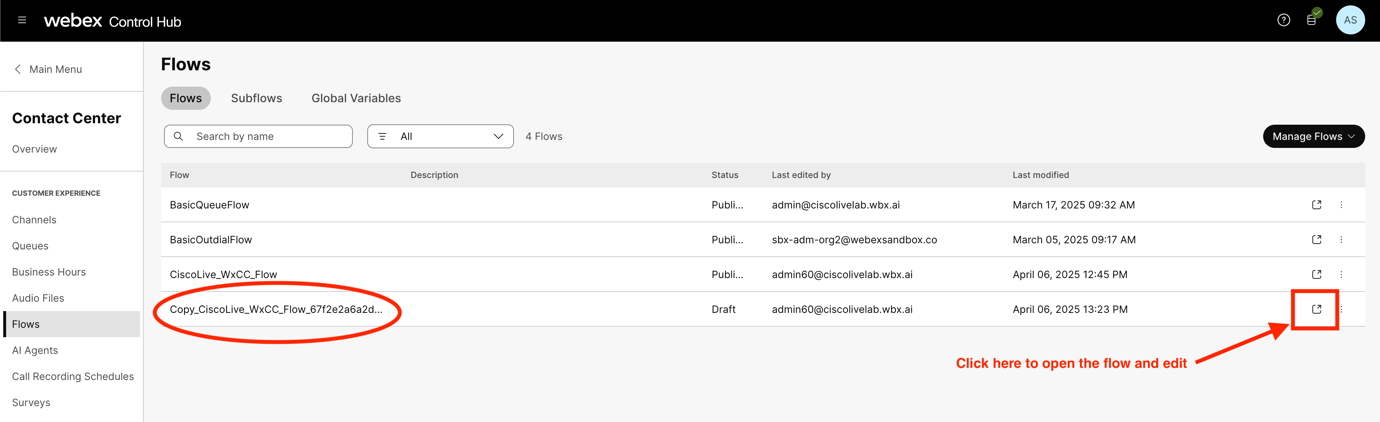The image size is (1380, 422).
Task: Switch to the Subflows tab
Action: (256, 98)
